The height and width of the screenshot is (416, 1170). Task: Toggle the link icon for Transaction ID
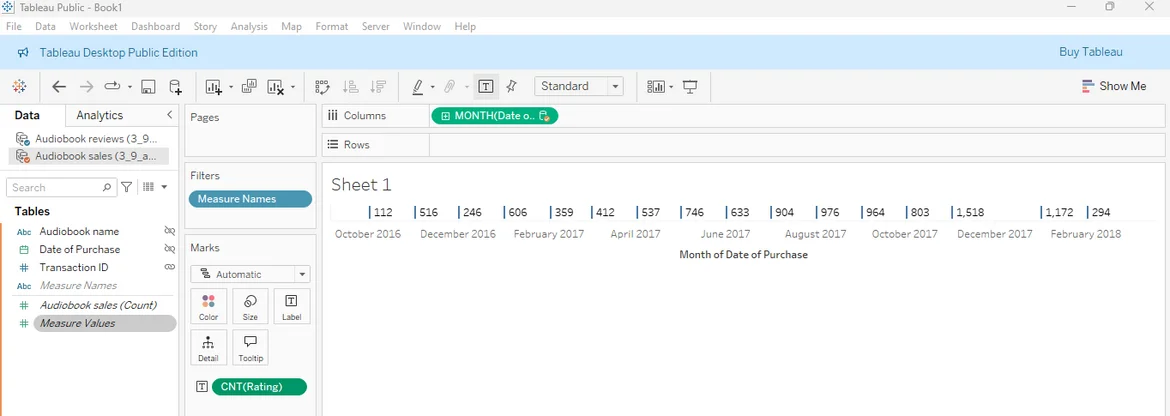point(170,267)
